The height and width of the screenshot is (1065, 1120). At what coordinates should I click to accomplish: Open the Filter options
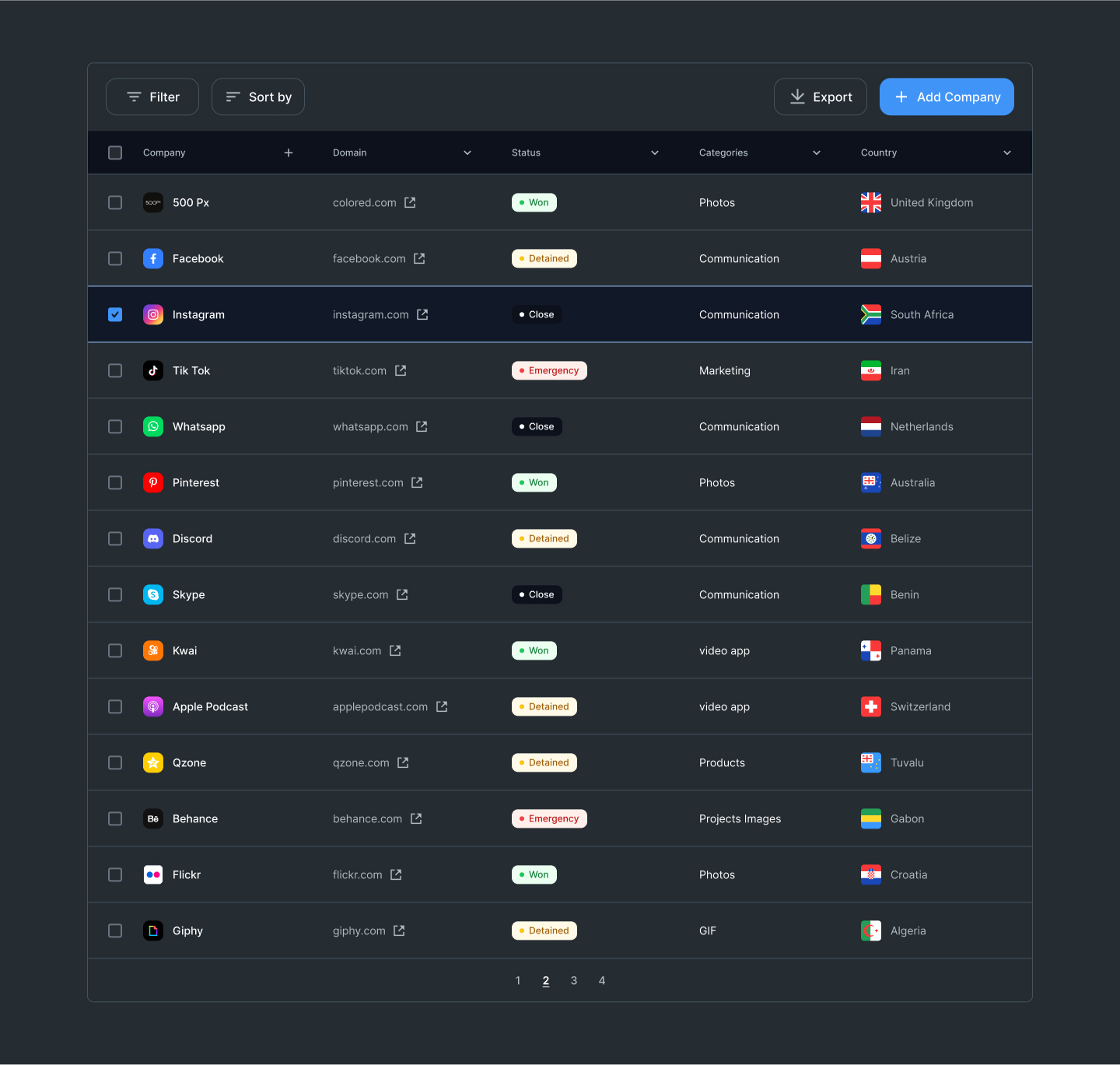pyautogui.click(x=152, y=96)
